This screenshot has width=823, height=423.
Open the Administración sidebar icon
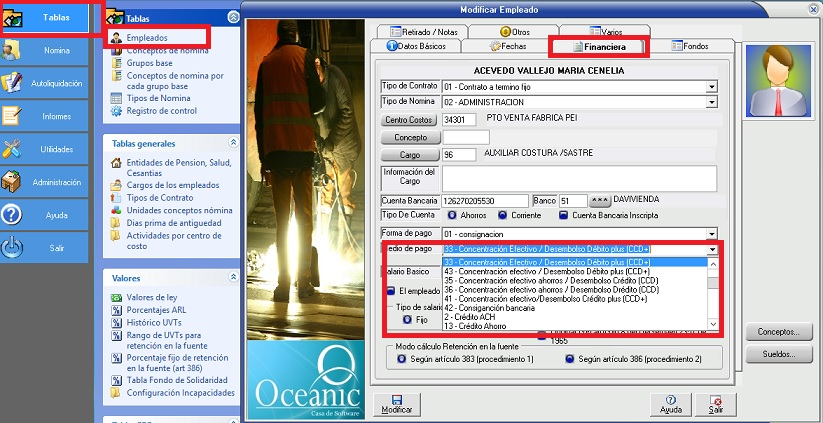(x=13, y=182)
